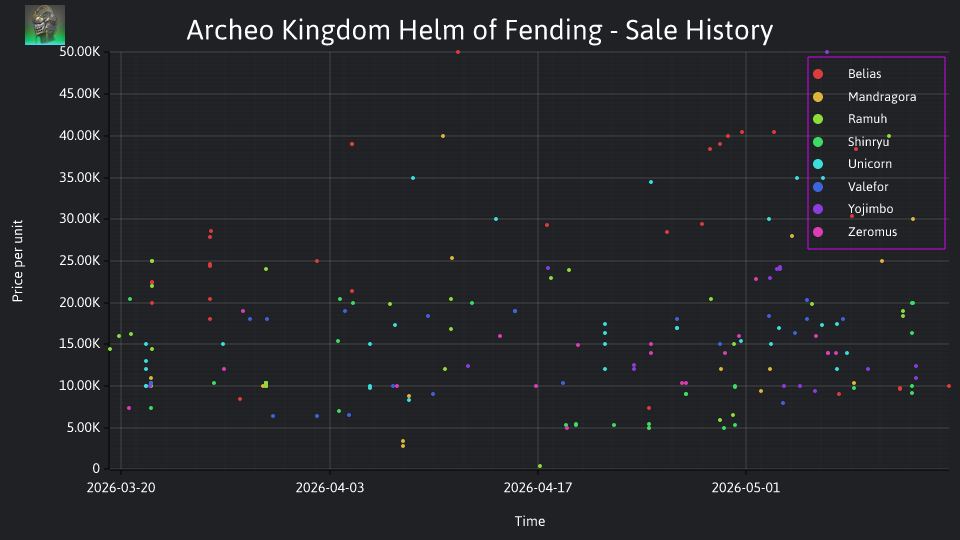
Task: Click the helm item icon thumbnail
Action: pos(45,25)
